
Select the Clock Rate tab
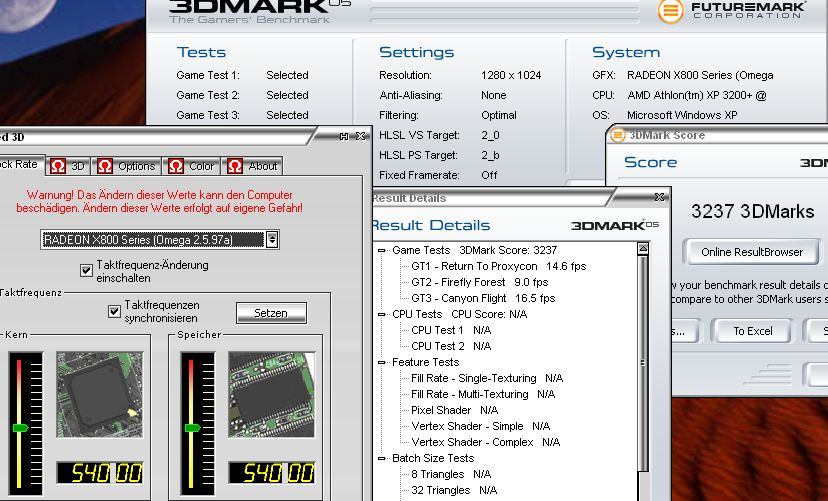[21, 164]
